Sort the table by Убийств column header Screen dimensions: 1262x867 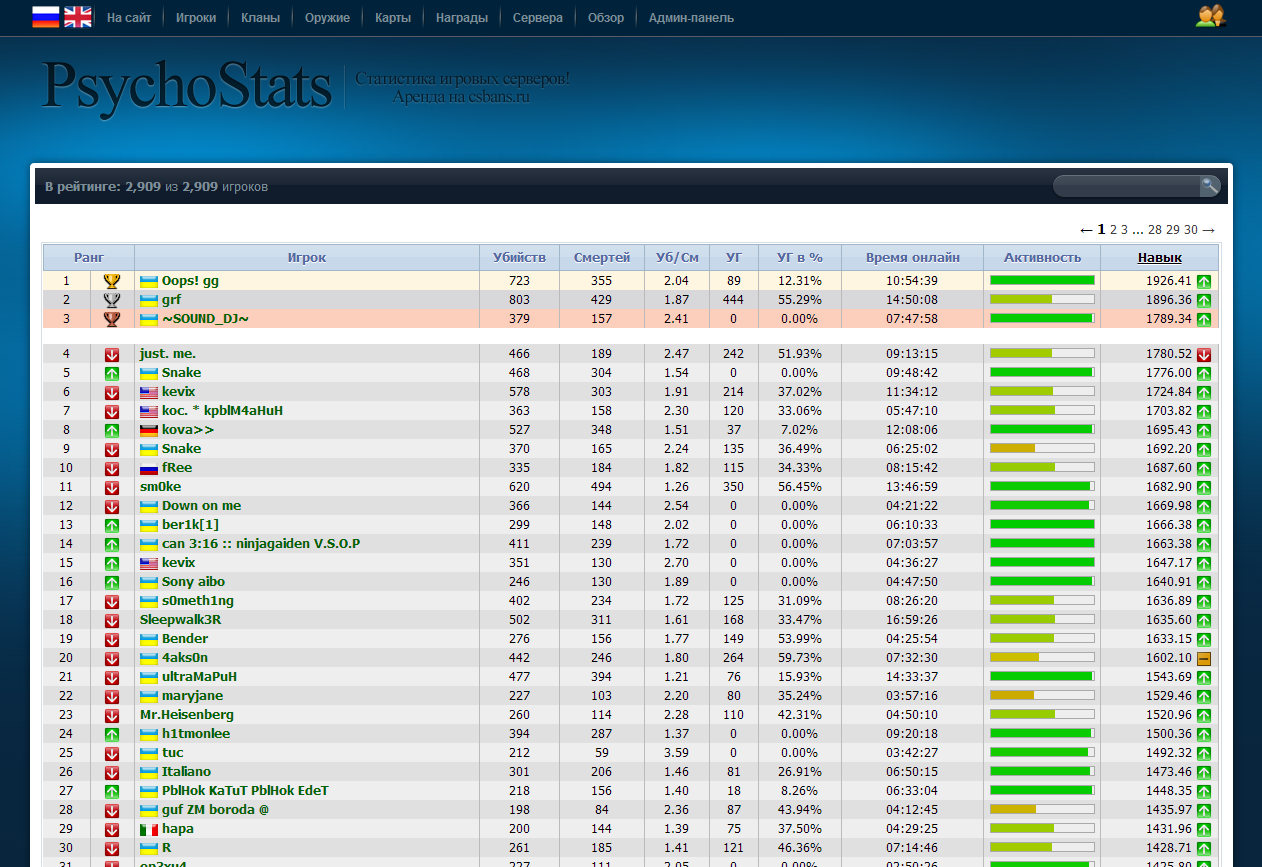[x=519, y=257]
